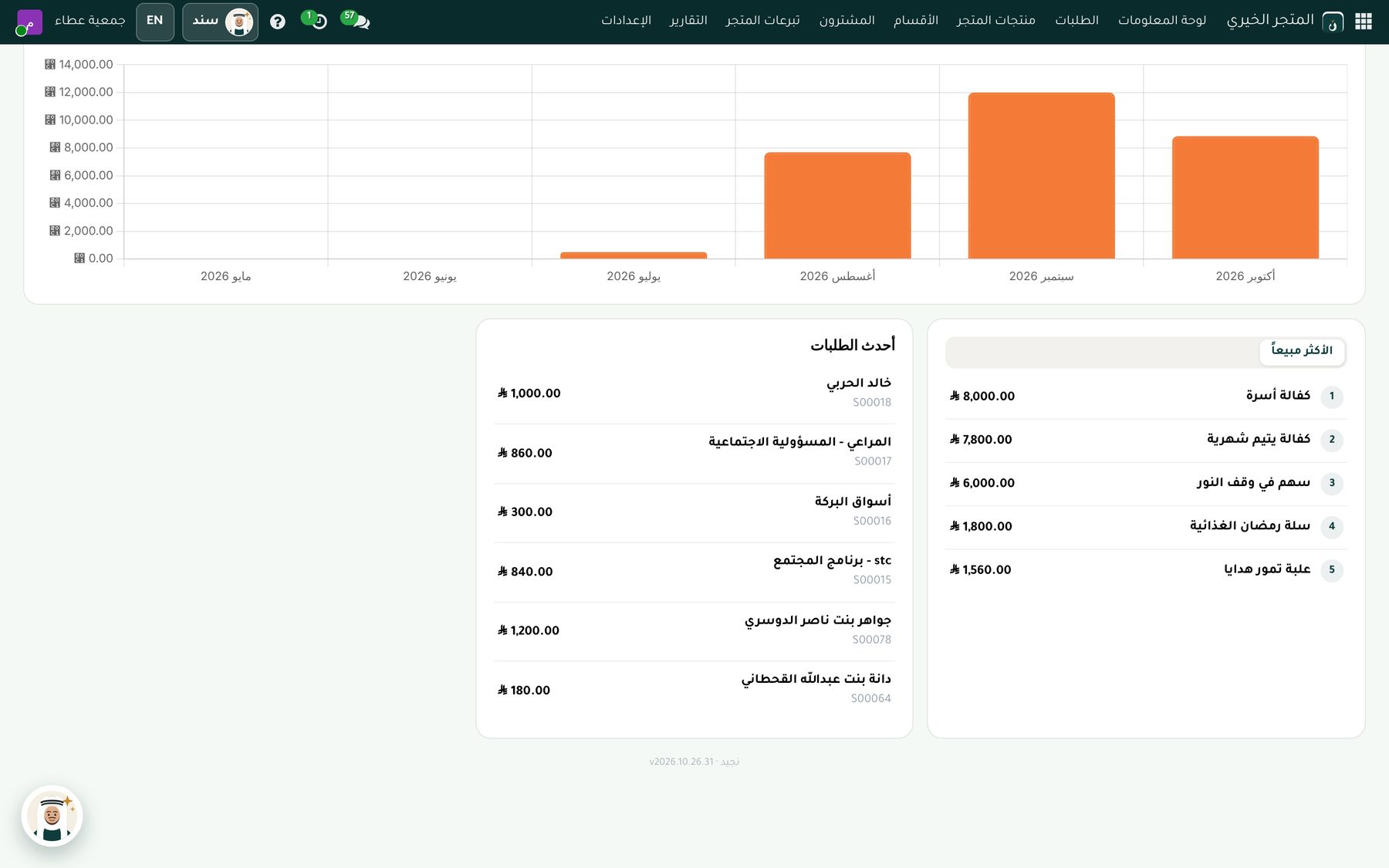Screen dimensions: 1389x868
Task: Open the floating Sanad assistant avatar
Action: [52, 816]
